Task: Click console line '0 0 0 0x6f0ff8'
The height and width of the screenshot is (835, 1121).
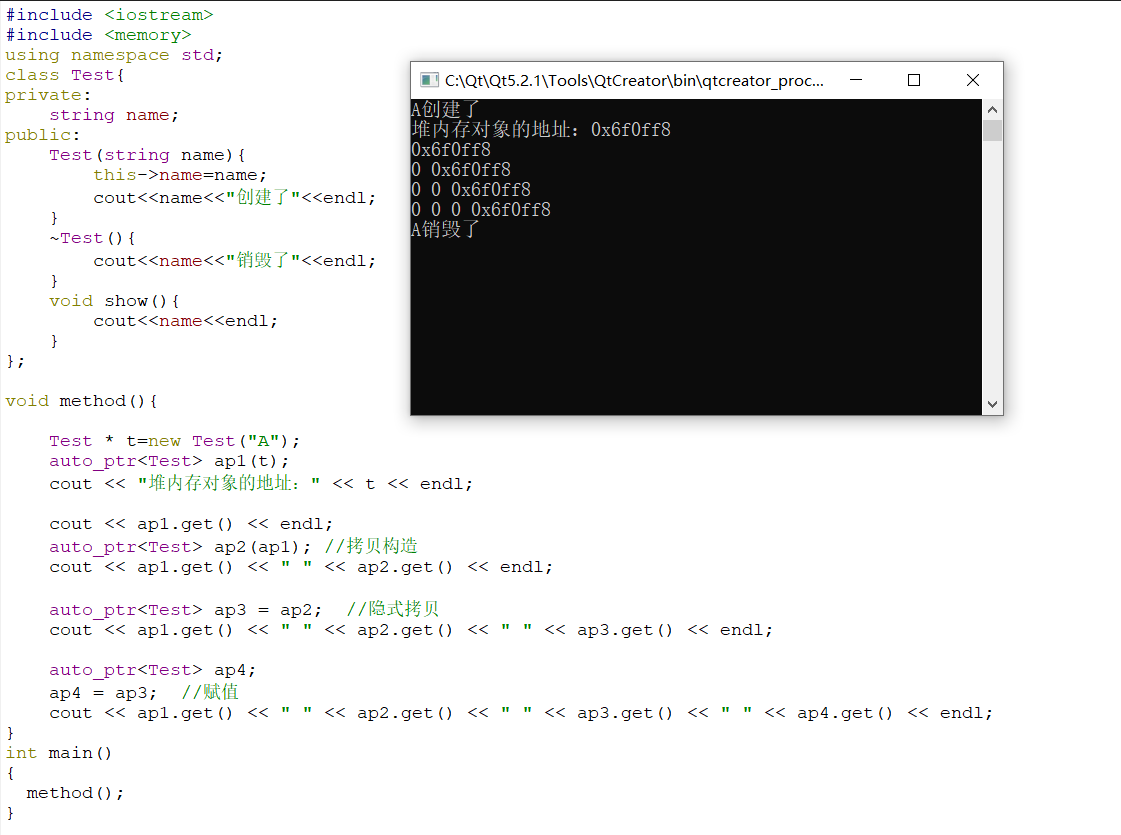Action: tap(481, 209)
